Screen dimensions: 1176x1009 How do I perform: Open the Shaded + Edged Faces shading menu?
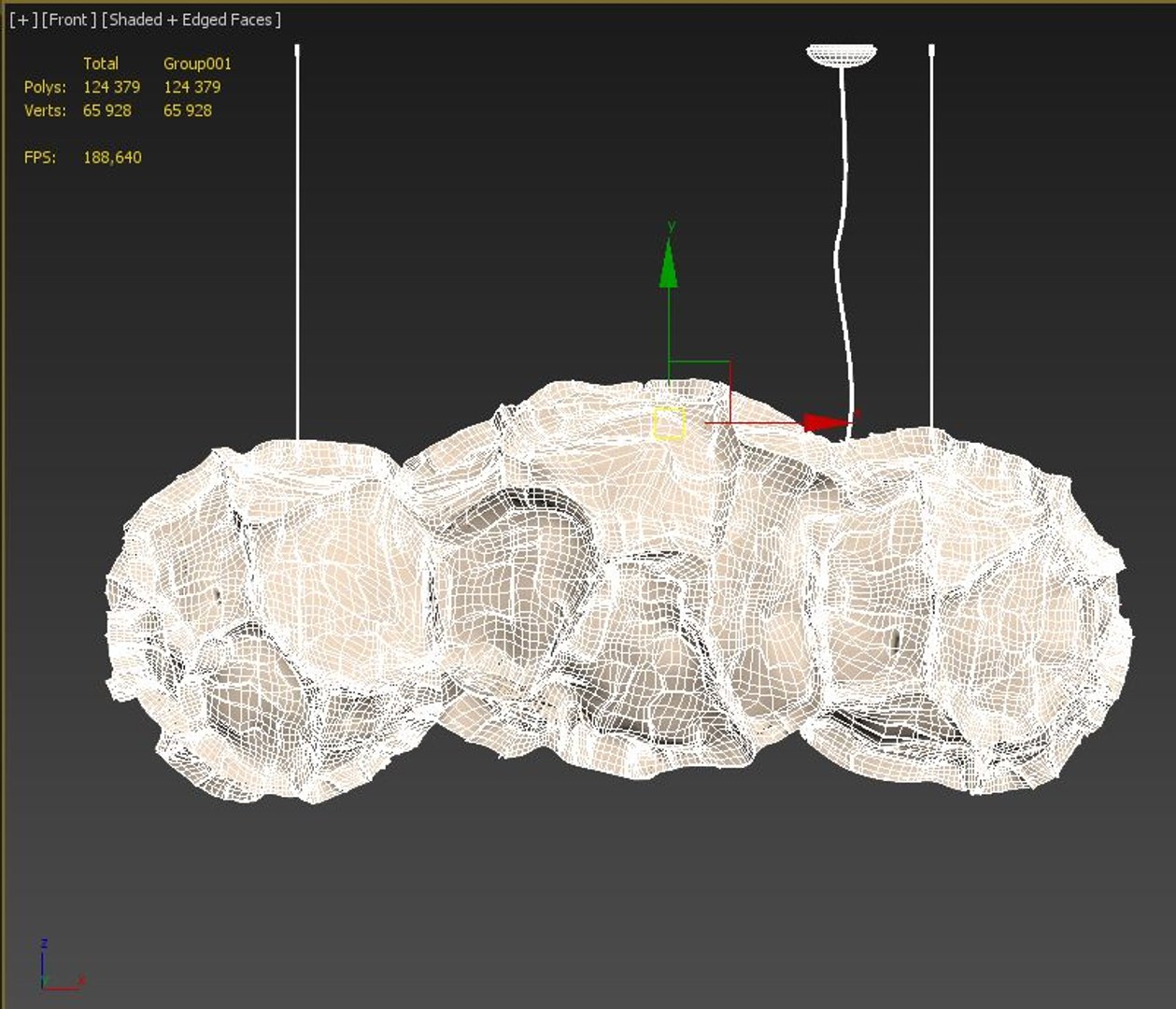(191, 20)
